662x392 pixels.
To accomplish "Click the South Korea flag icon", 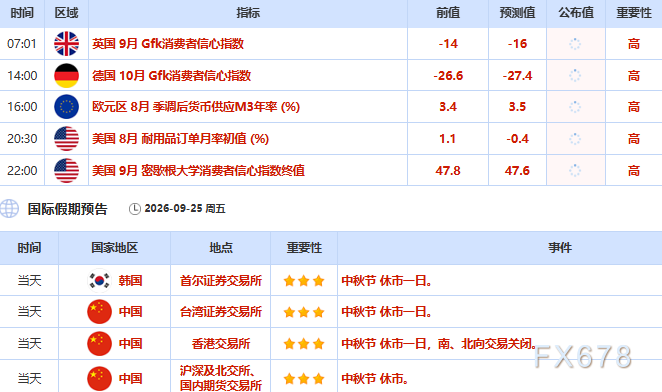I will click(99, 280).
